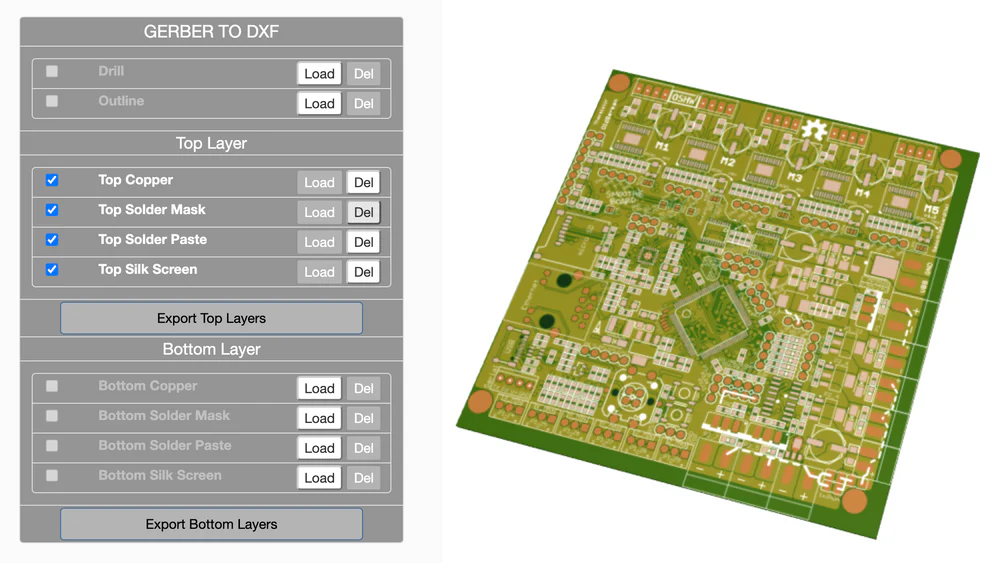Remove the Top Silk Screen file

(x=364, y=272)
